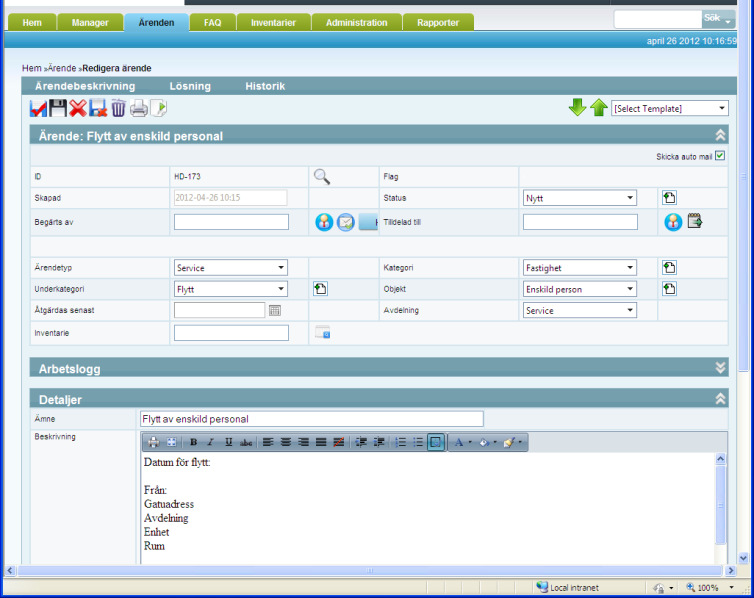Click the red X cancel icon
The height and width of the screenshot is (598, 754).
(x=78, y=108)
